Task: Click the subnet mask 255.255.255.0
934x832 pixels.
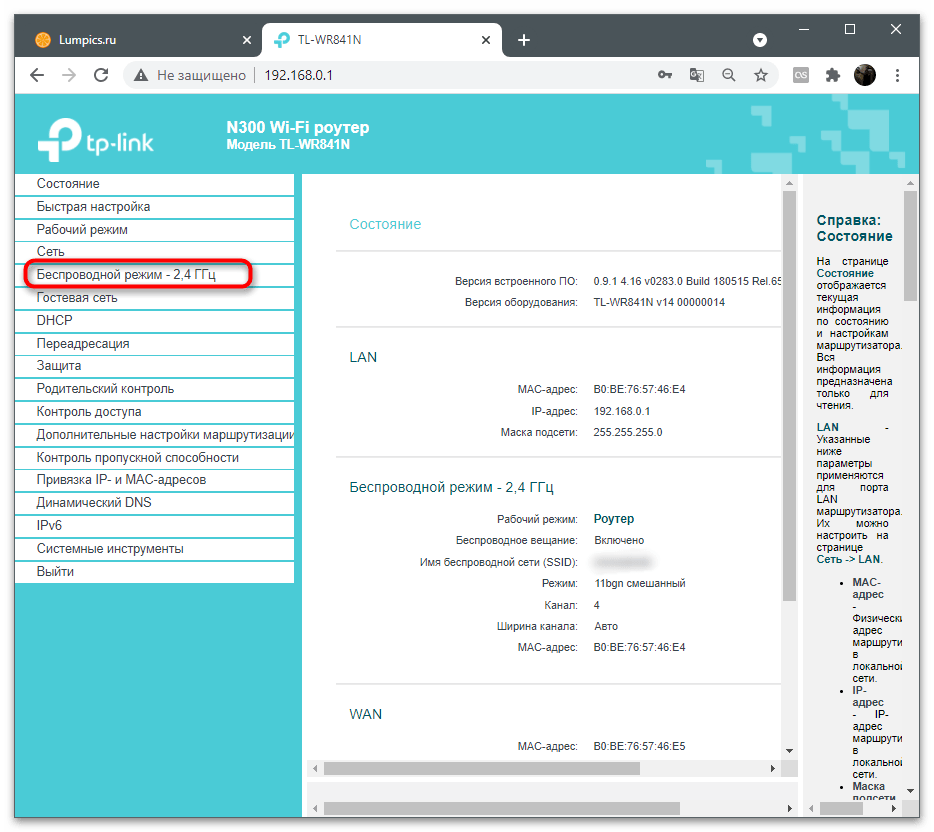Action: point(627,432)
